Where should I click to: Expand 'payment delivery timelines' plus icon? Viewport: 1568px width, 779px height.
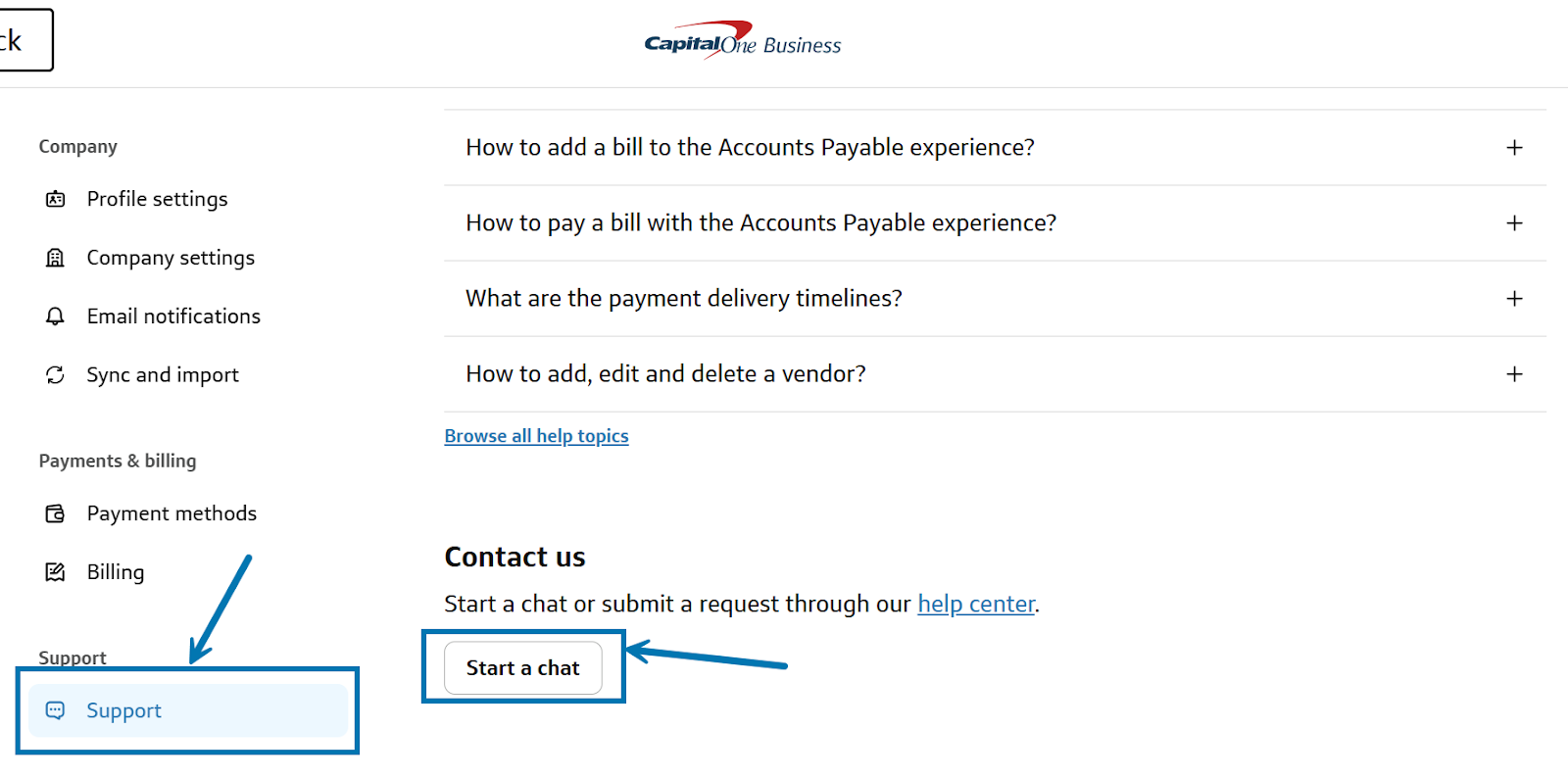1514,299
